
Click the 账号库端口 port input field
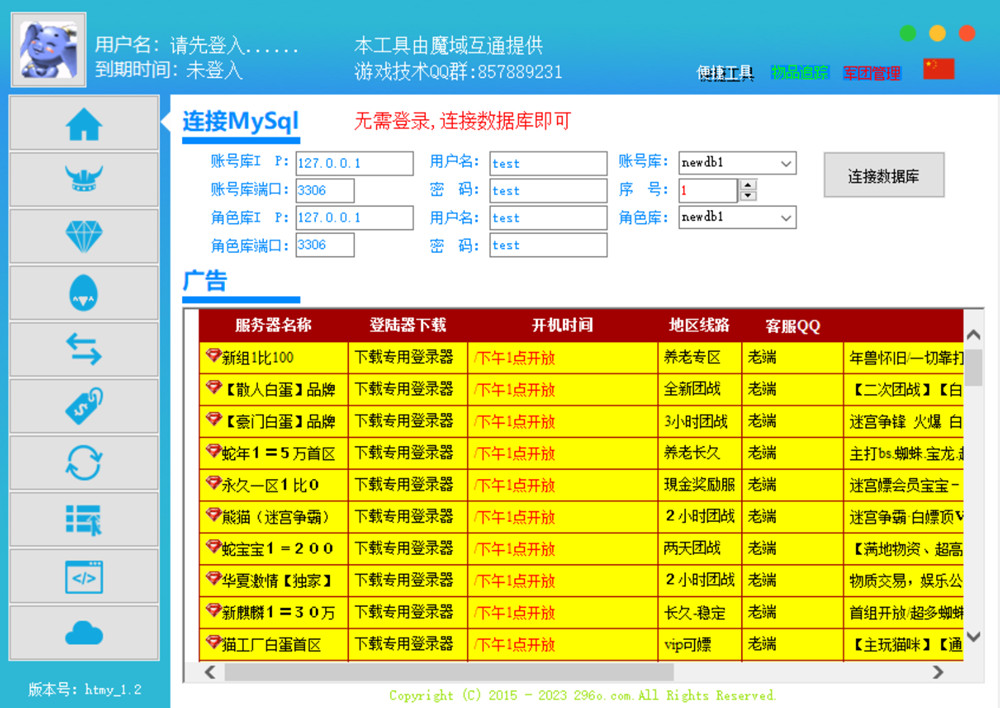325,191
